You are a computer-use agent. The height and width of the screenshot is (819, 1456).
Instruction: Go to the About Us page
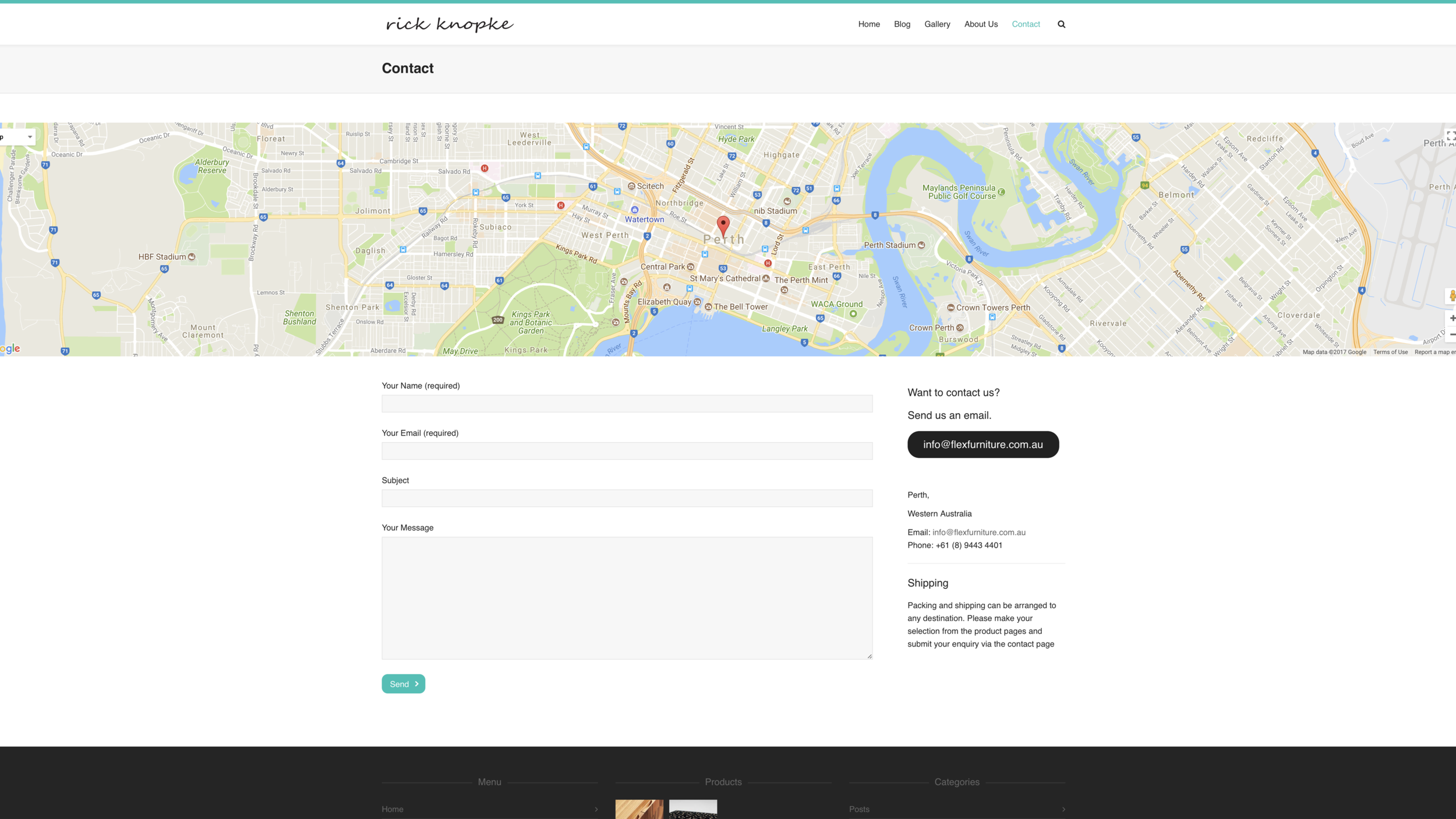[x=981, y=24]
